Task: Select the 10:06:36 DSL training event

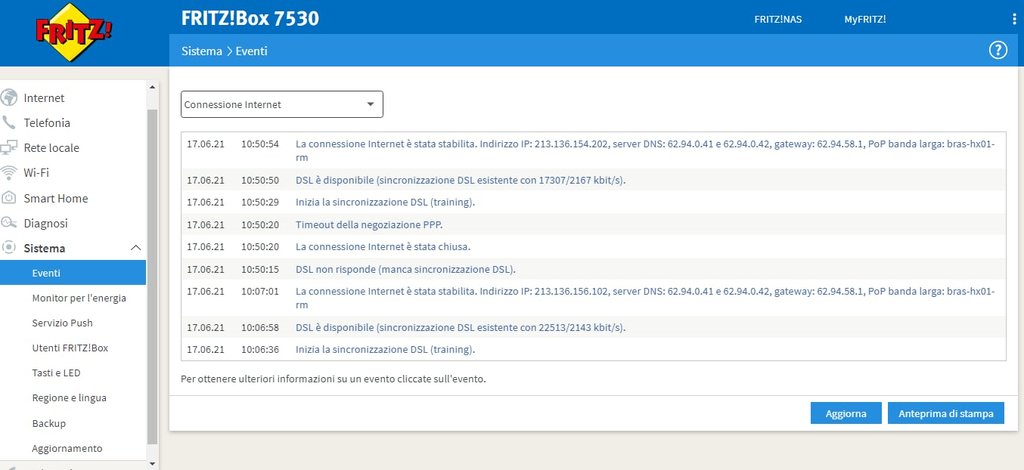Action: [593, 349]
